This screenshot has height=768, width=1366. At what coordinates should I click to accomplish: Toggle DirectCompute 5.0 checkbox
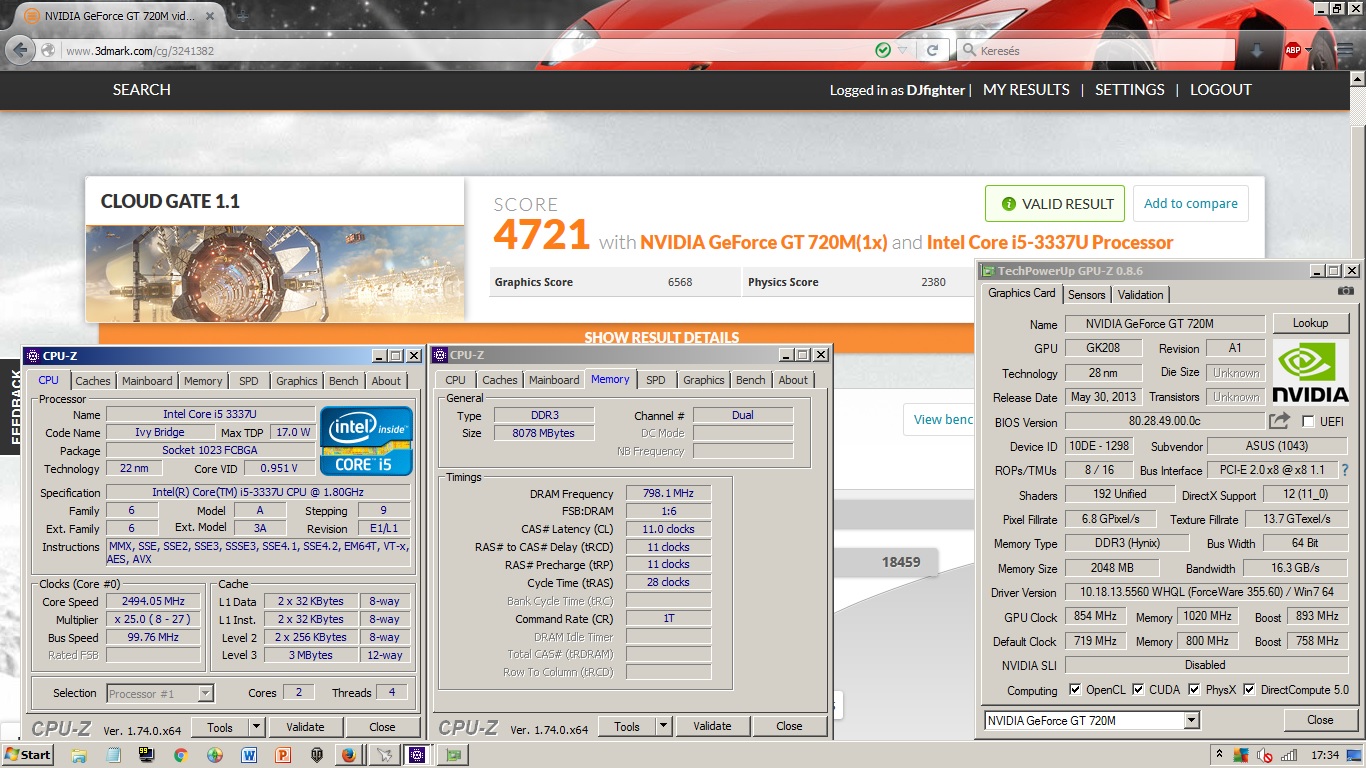[x=1249, y=690]
